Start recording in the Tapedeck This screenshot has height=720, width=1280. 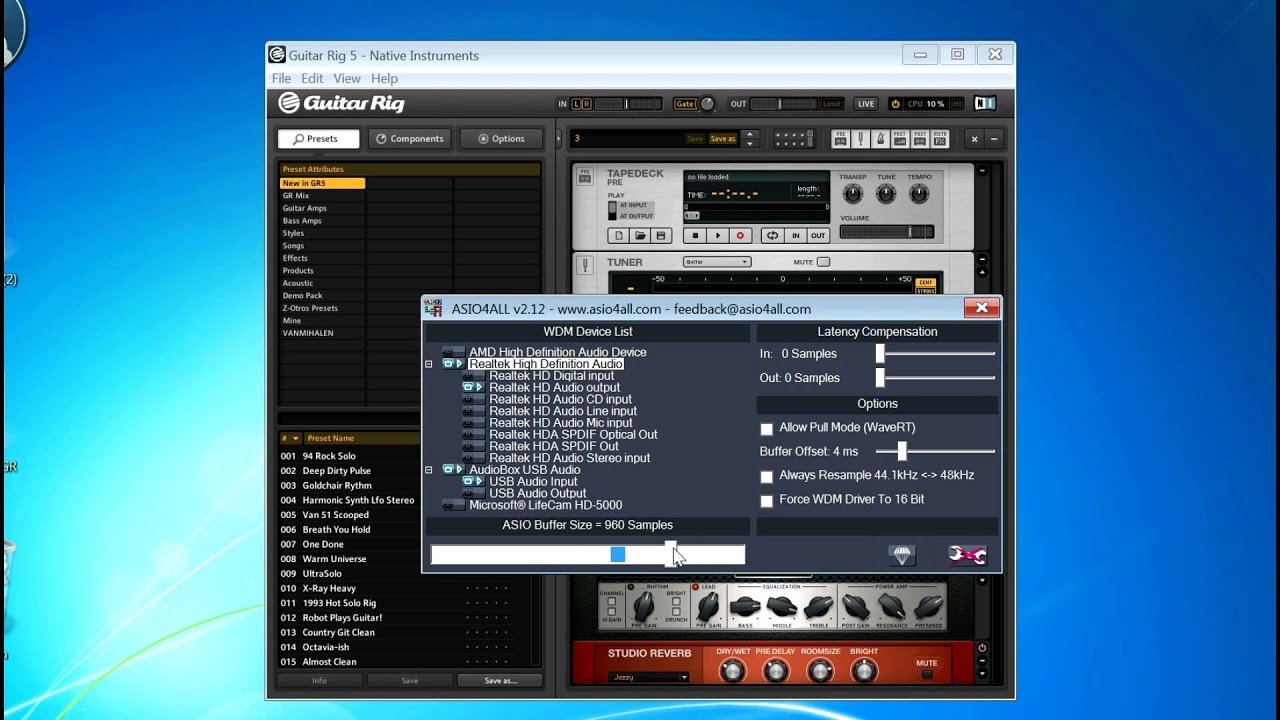[740, 236]
